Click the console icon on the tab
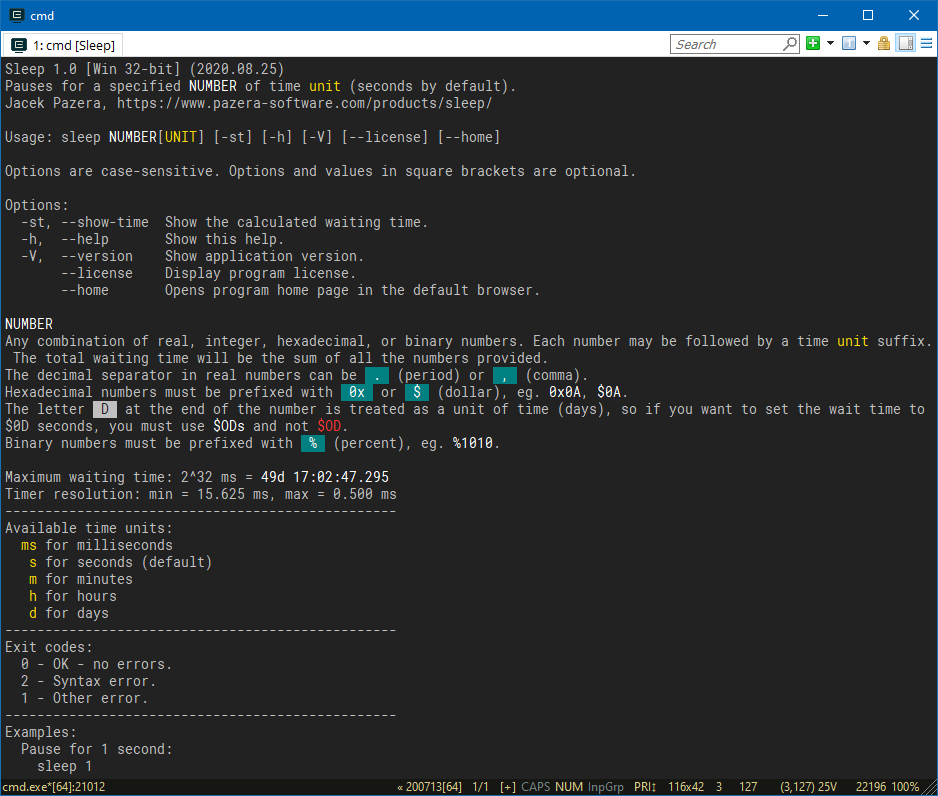 click(19, 45)
